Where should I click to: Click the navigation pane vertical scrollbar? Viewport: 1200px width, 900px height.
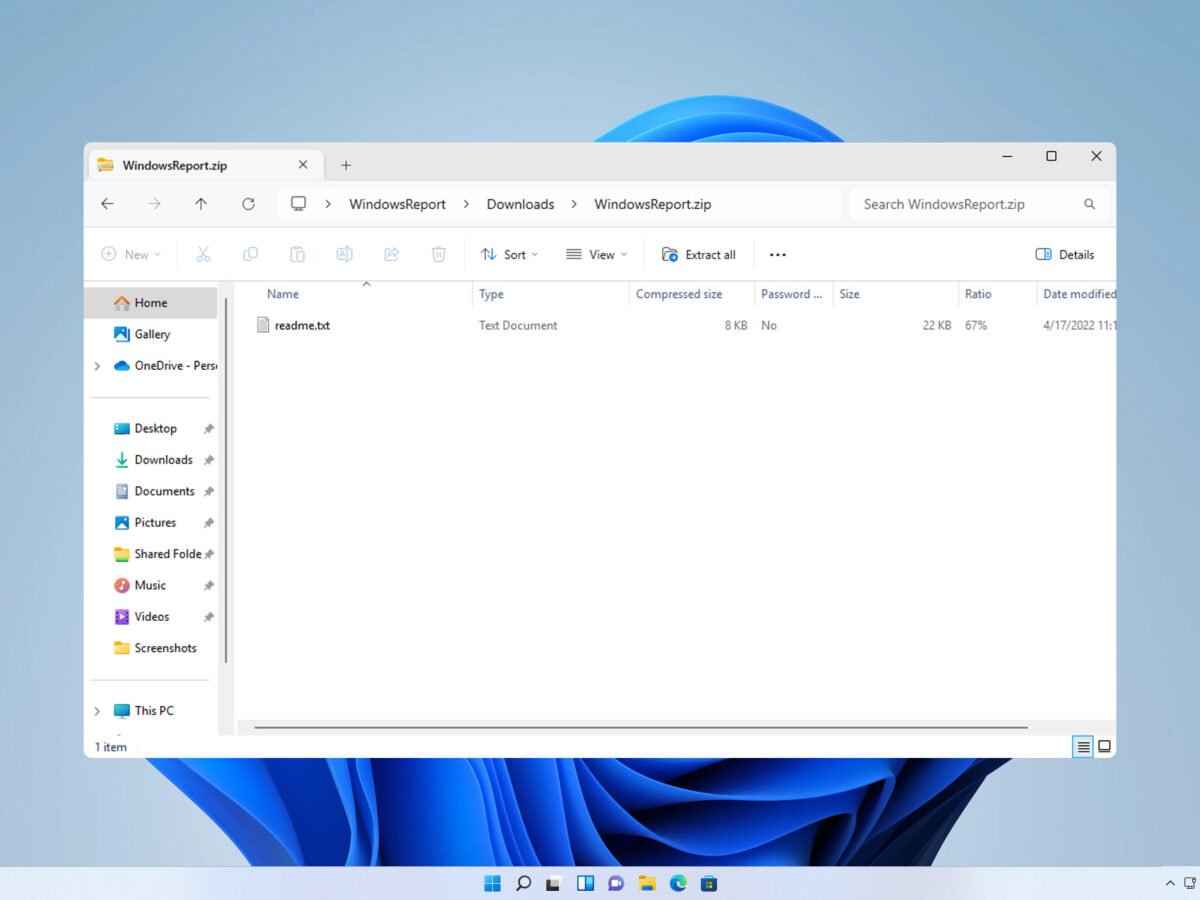click(226, 480)
